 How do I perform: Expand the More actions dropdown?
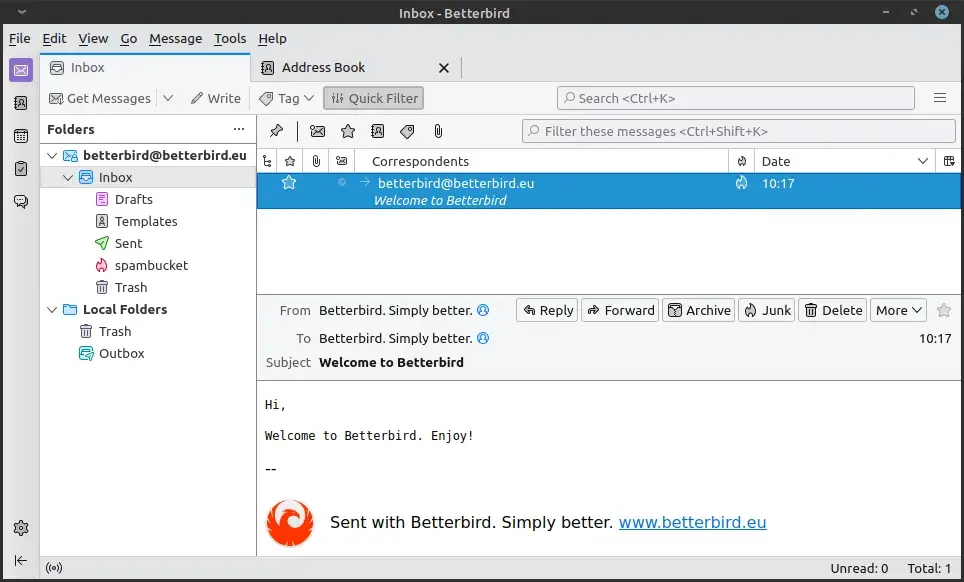coord(898,310)
